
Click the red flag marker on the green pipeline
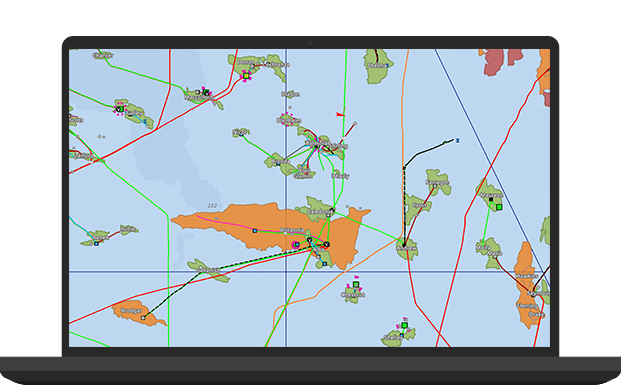coord(340,114)
